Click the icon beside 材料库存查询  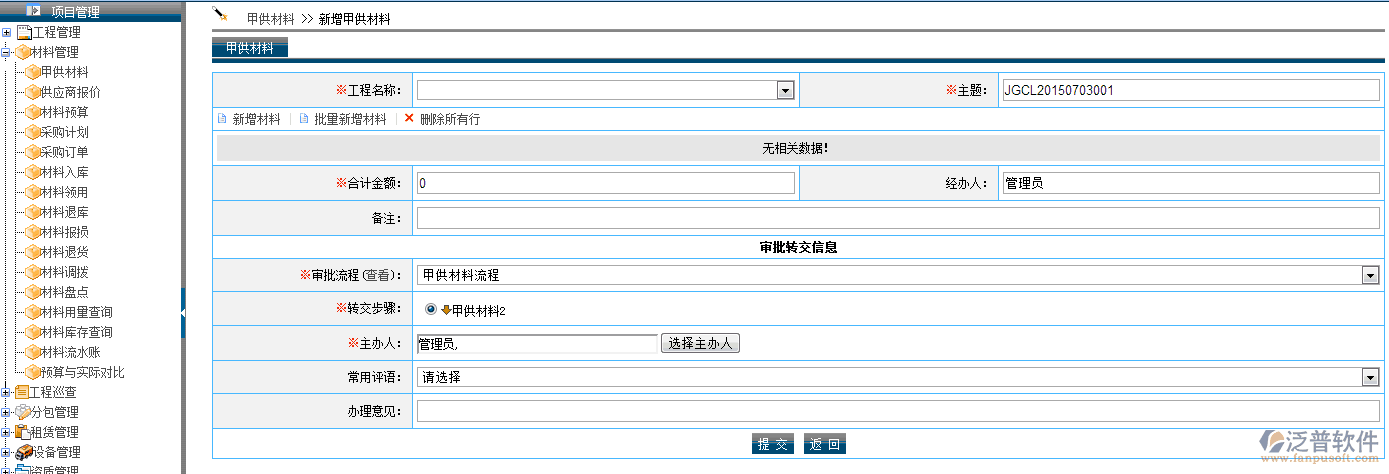pos(33,332)
